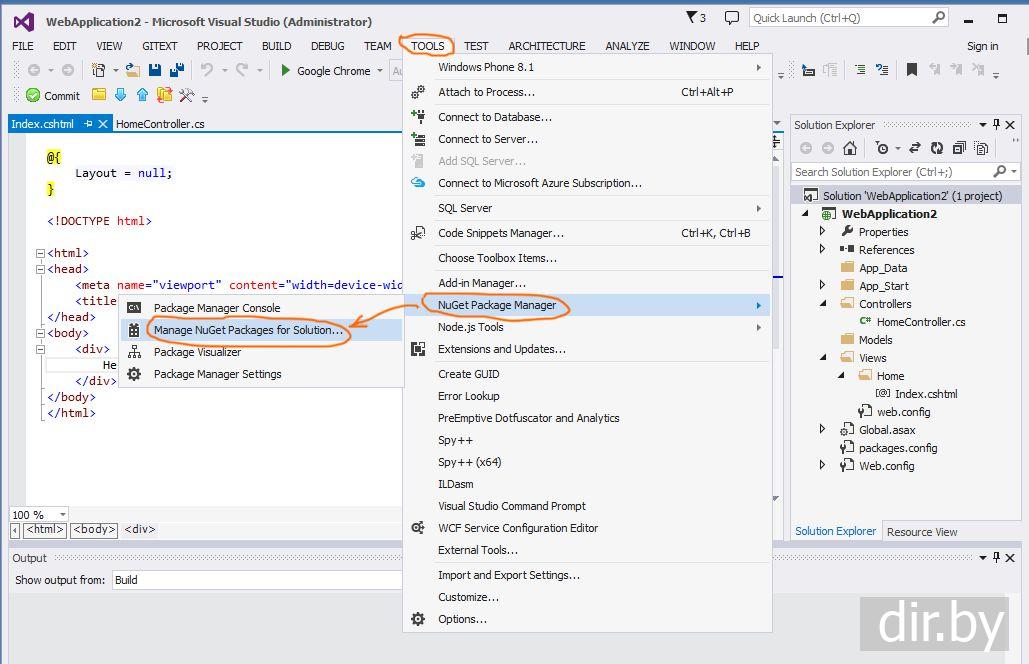This screenshot has height=664, width=1029.
Task: Expand the Properties node in Solution Explorer
Action: coord(823,232)
